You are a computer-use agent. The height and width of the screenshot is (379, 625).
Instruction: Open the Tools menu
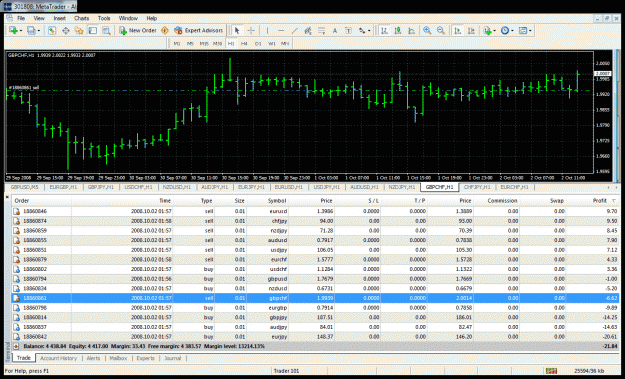[x=104, y=18]
